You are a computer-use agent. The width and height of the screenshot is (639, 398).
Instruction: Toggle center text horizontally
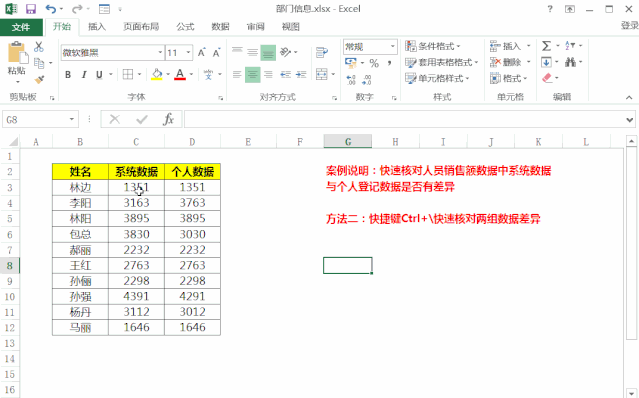(253, 75)
